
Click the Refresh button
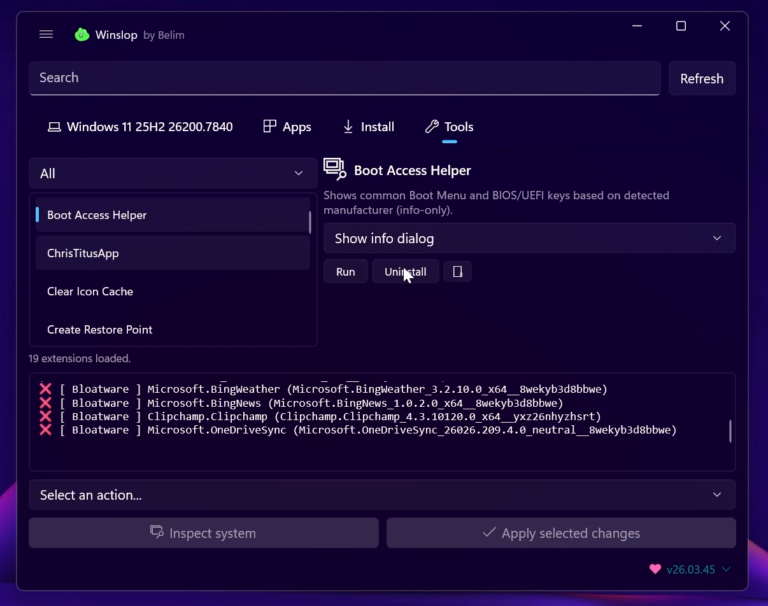pos(702,78)
